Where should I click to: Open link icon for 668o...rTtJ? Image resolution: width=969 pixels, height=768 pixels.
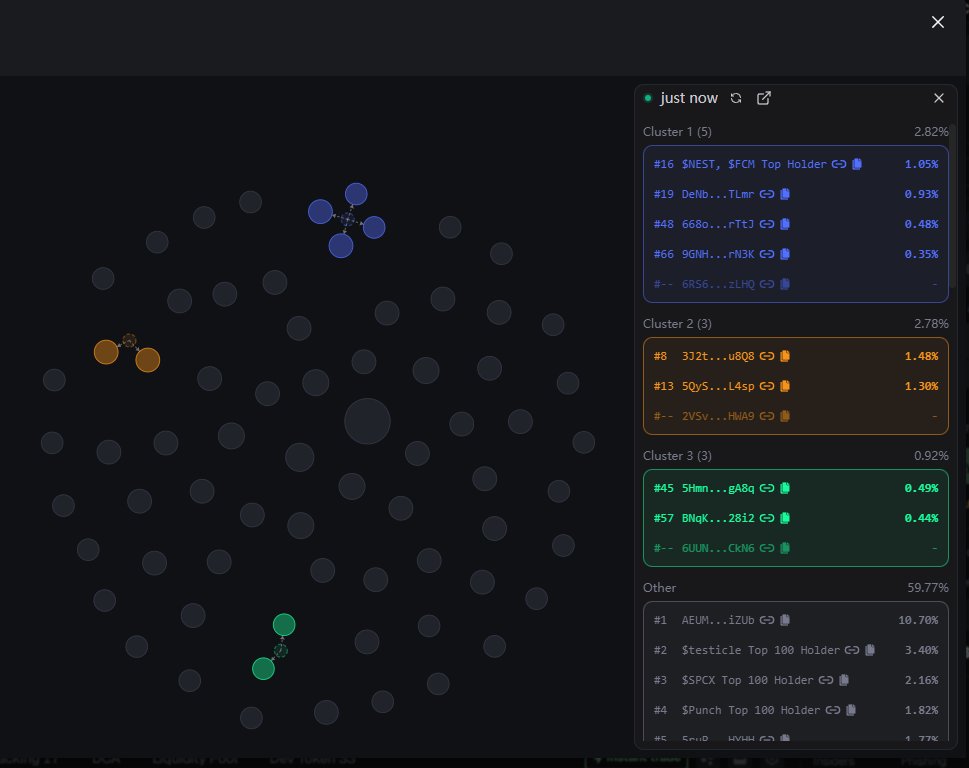coord(767,224)
